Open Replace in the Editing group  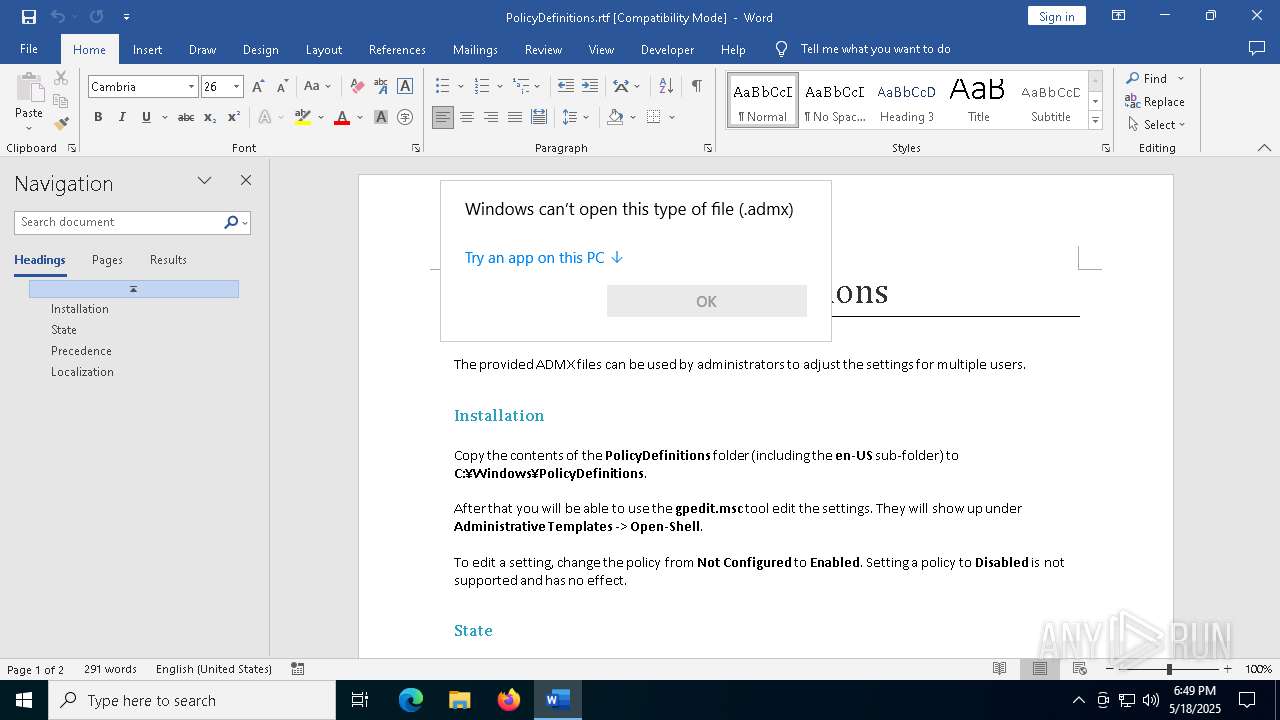point(1155,101)
